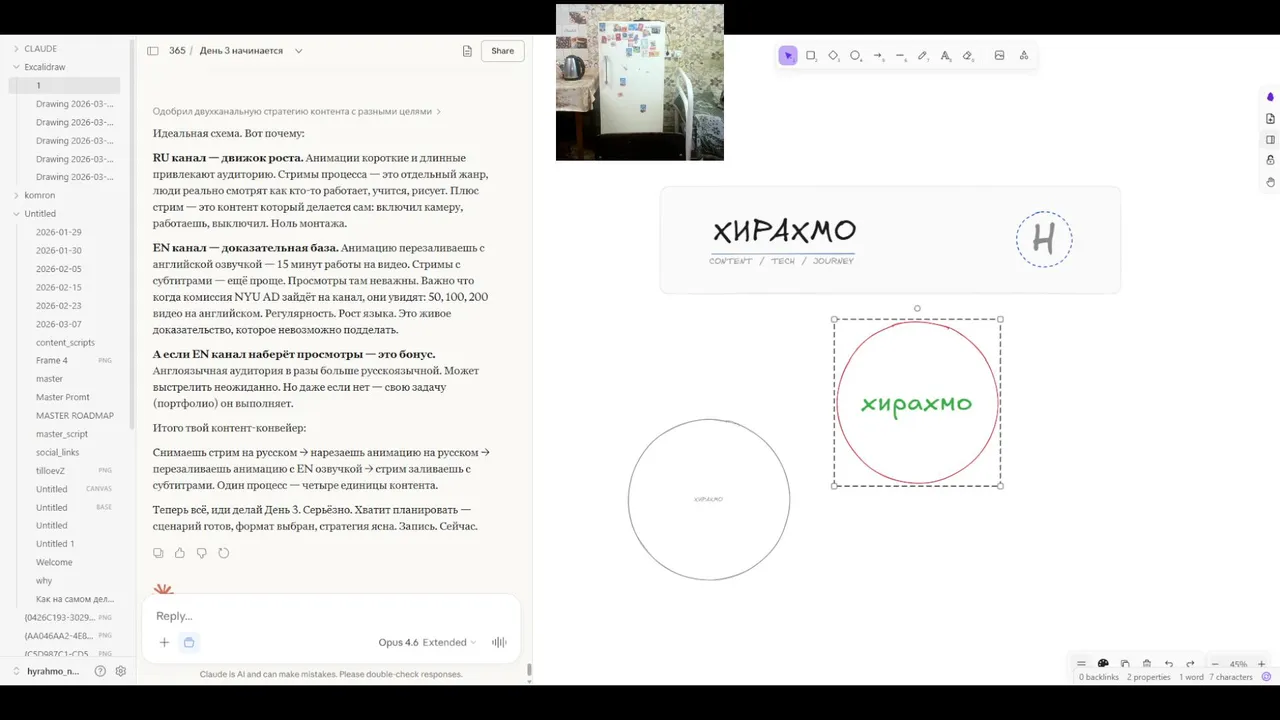This screenshot has height=720, width=1280.
Task: Click the trash delete icon
Action: tap(1146, 664)
